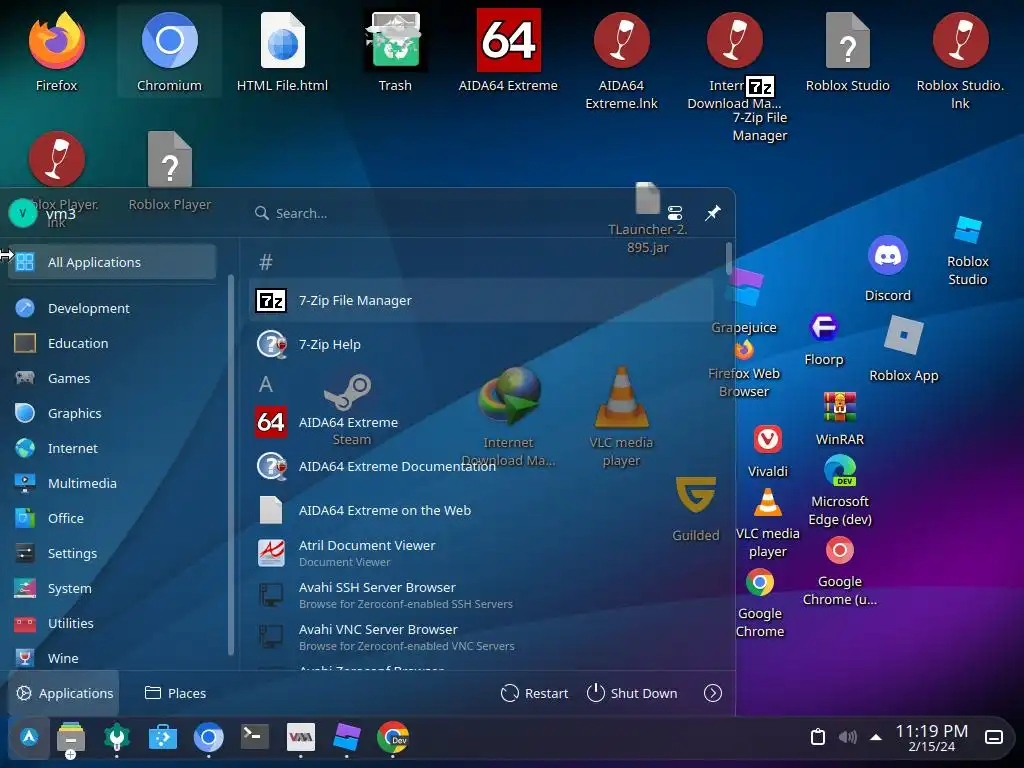Click the Shut Down button

click(632, 693)
